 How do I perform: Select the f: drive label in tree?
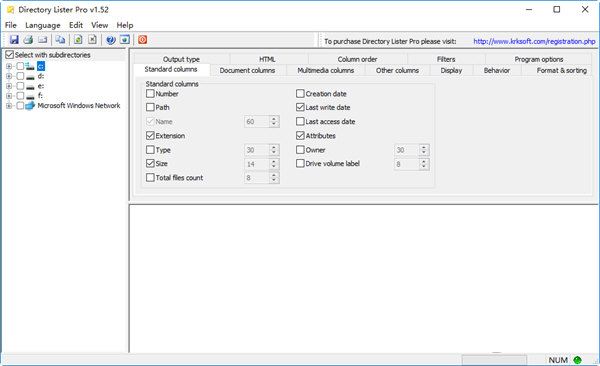40,96
